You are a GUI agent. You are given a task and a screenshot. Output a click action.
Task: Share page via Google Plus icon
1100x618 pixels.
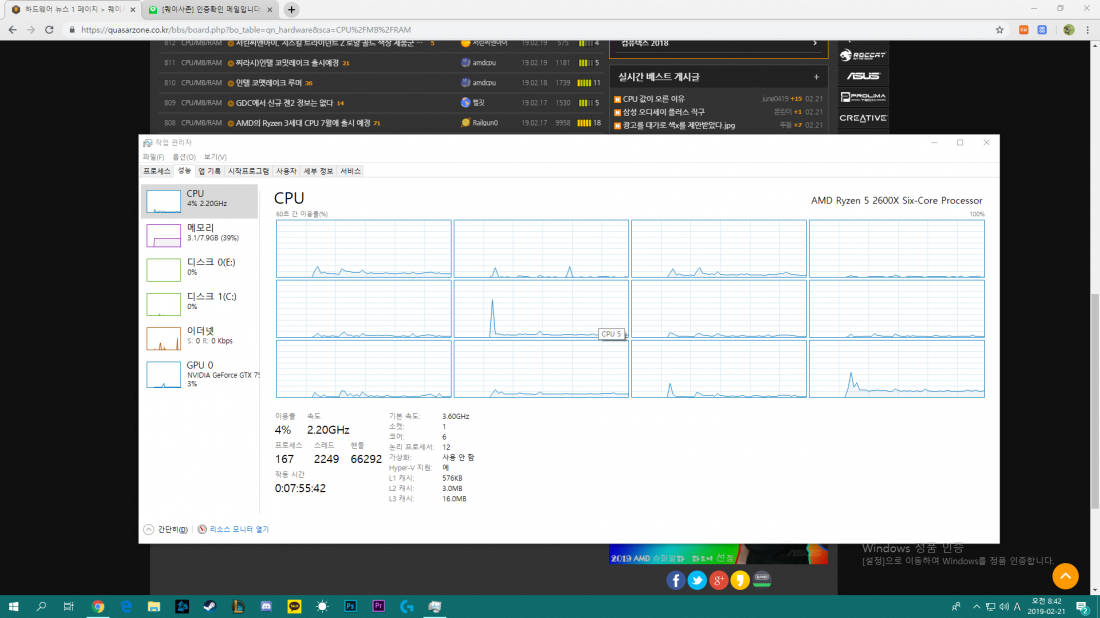tap(718, 580)
